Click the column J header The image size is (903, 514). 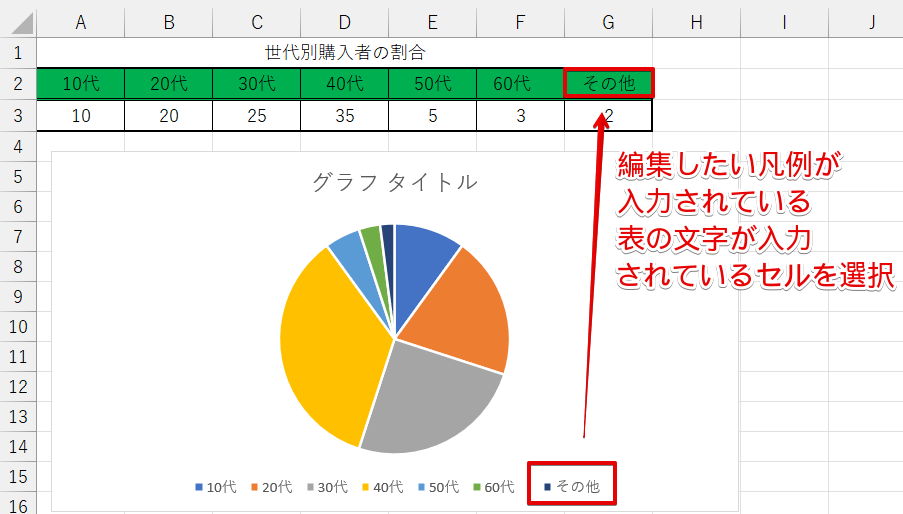coord(871,22)
